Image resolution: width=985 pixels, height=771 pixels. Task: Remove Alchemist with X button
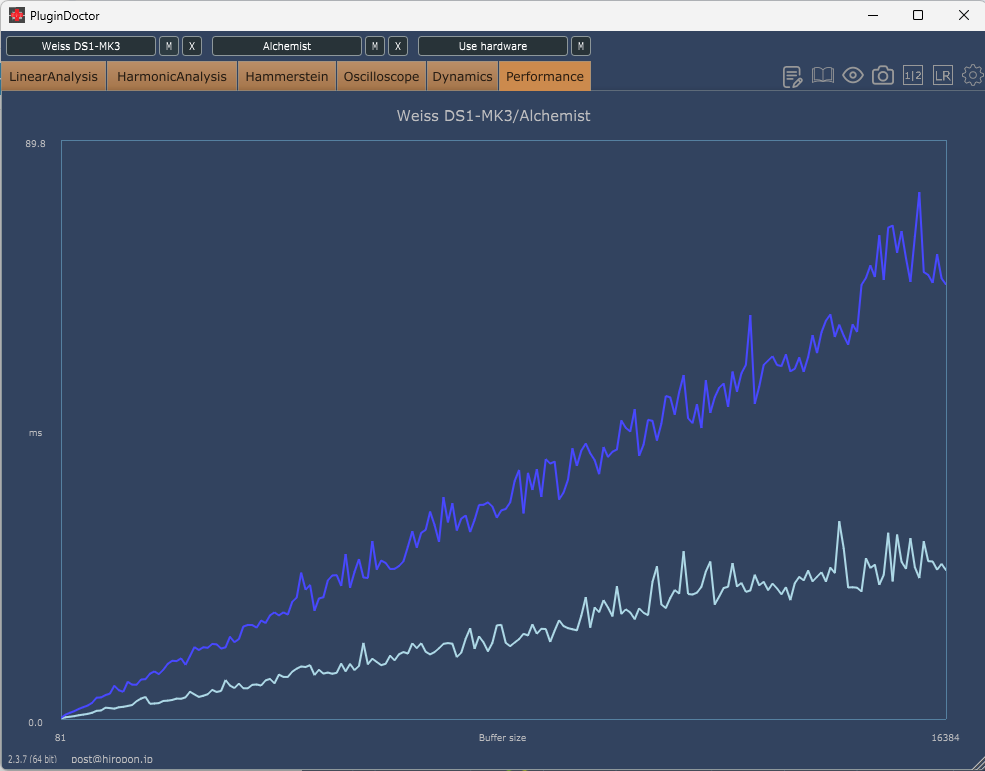[x=398, y=46]
